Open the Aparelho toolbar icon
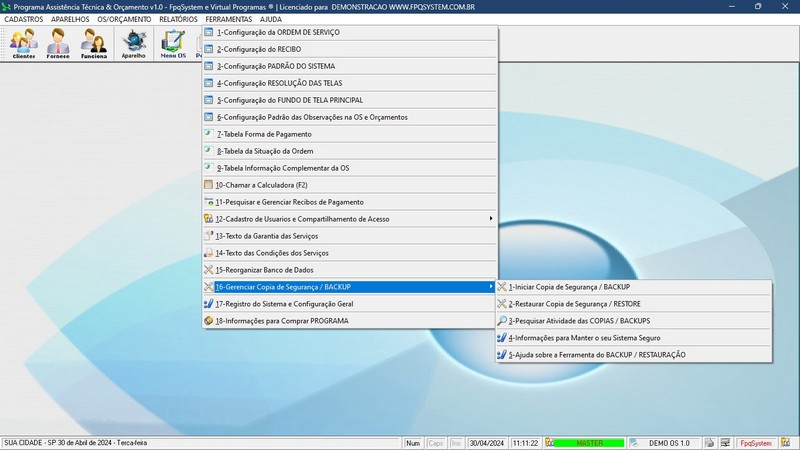Viewport: 800px width, 450px height. 134,43
